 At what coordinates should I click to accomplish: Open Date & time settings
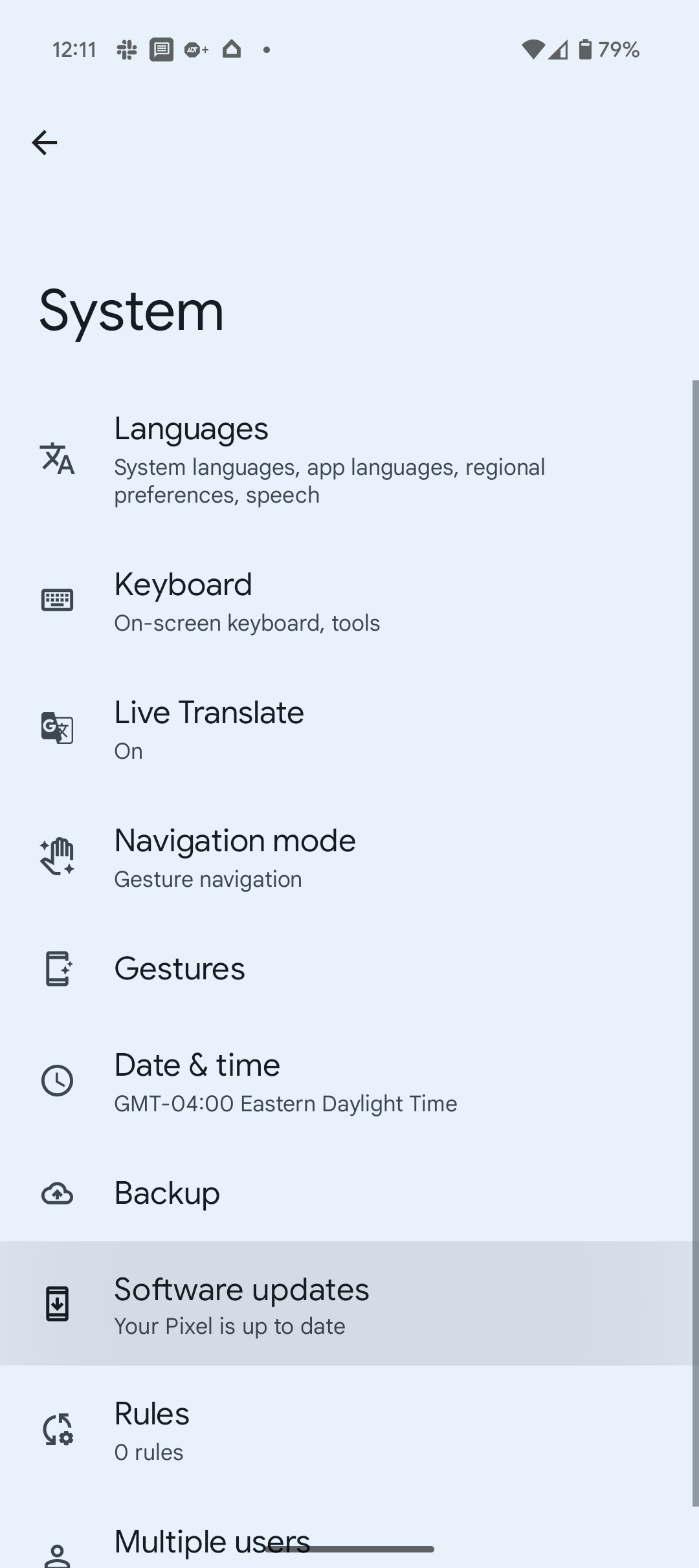[285, 1081]
